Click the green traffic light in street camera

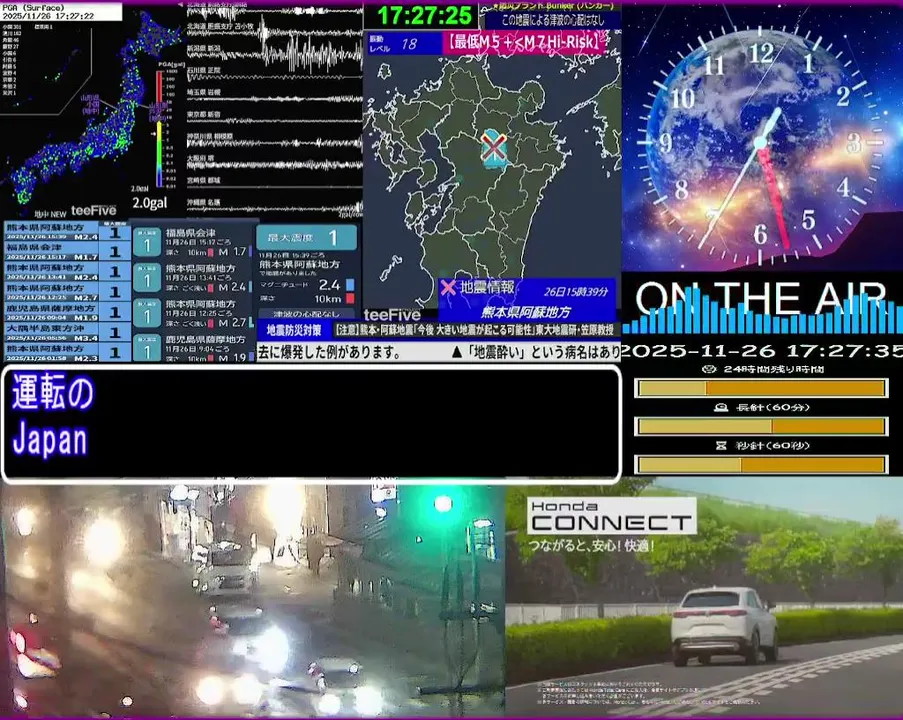(443, 504)
